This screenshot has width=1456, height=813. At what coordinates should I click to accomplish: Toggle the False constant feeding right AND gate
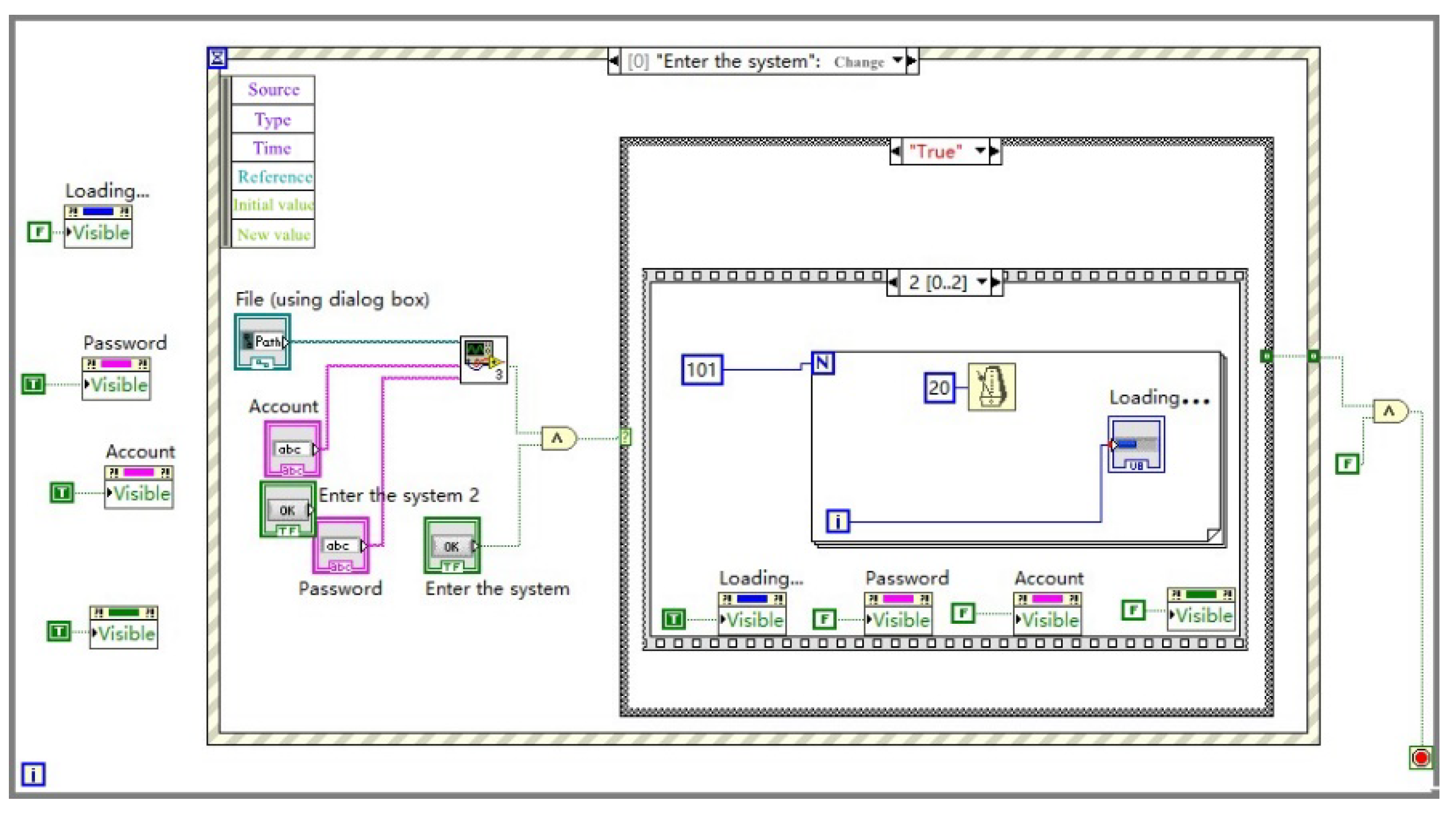pos(1347,464)
